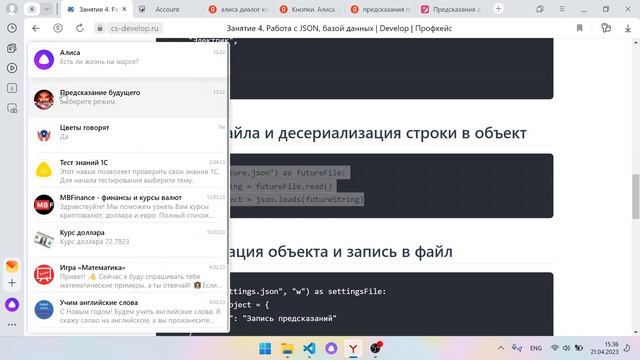Image resolution: width=640 pixels, height=360 pixels.
Task: Click the cs-develop.ru address field
Action: (134, 28)
